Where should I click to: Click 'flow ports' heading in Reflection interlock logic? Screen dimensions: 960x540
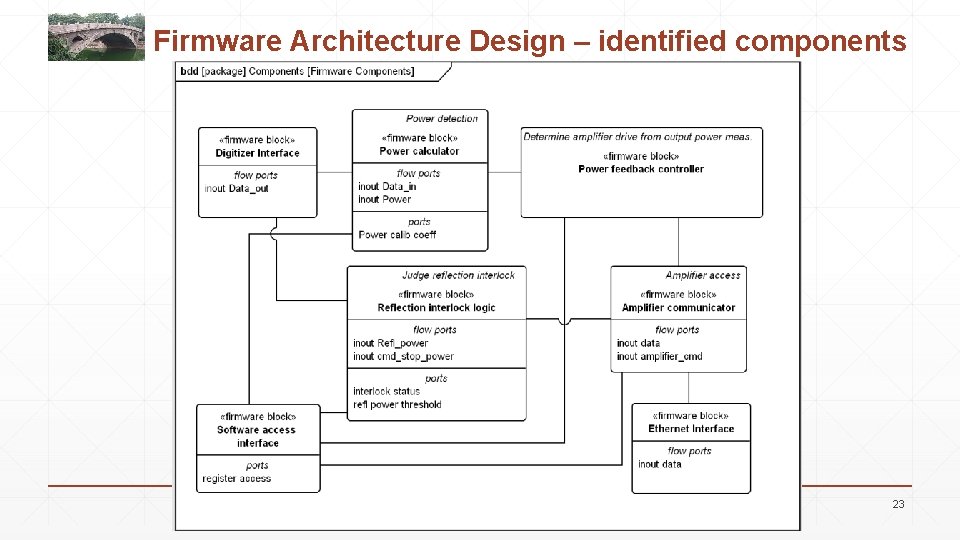(435, 330)
